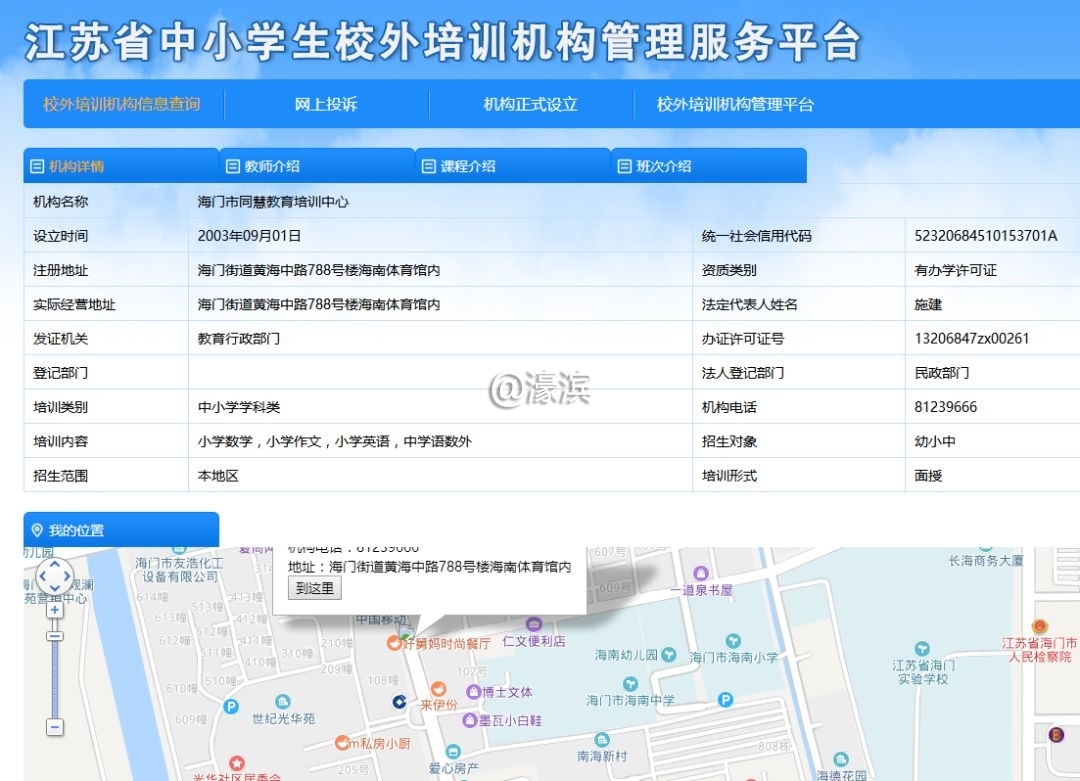Viewport: 1080px width, 781px height.
Task: Click the 仁文便利店 store icon on map
Action: coord(534,624)
